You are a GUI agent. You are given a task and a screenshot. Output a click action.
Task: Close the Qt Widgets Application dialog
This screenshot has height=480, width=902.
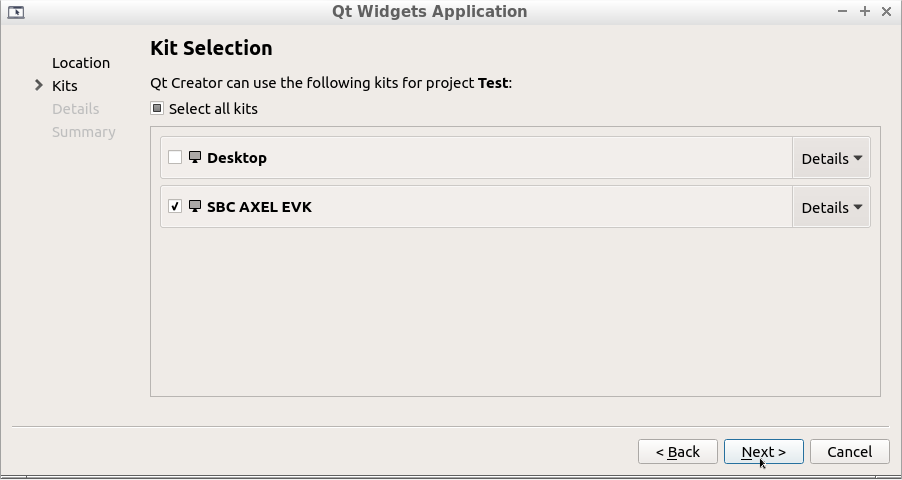[x=886, y=12]
